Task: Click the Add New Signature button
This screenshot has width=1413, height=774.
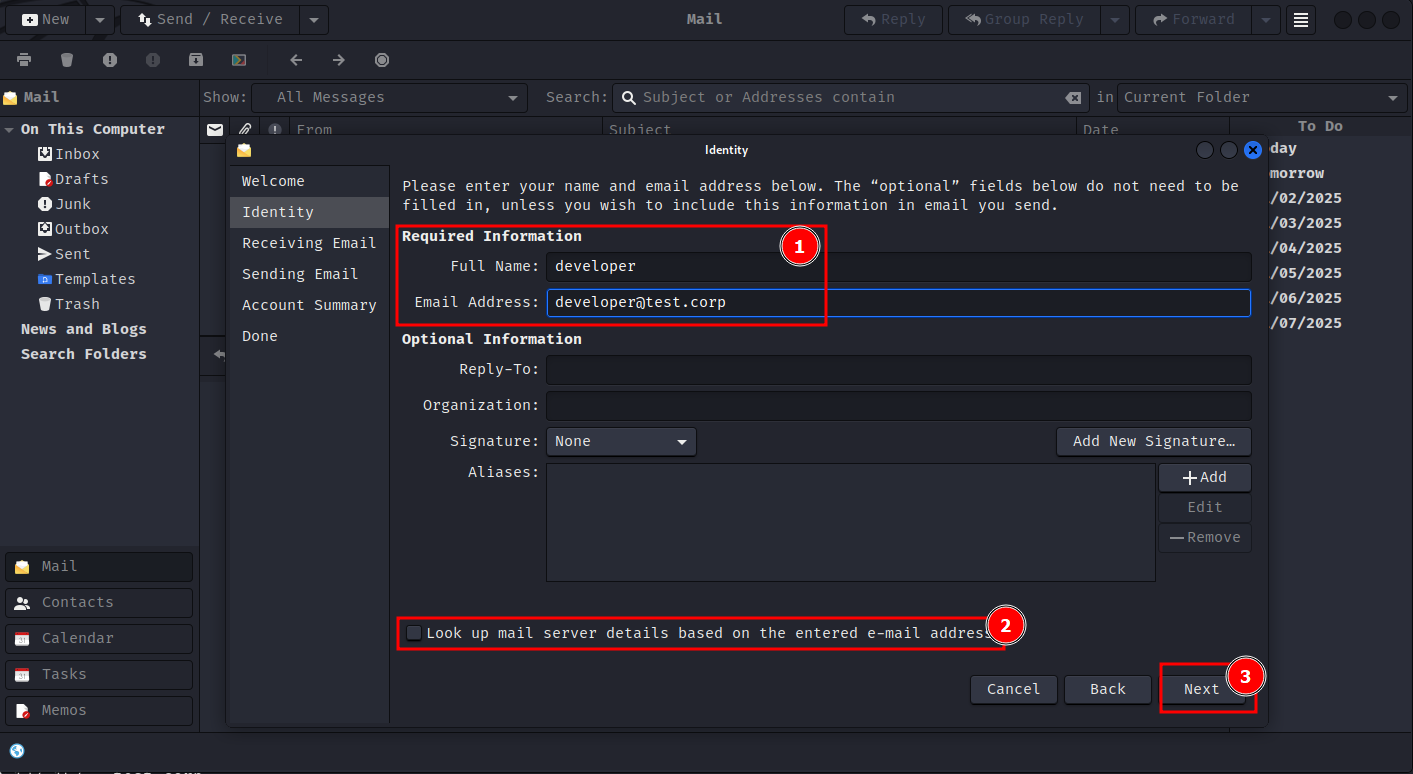Action: click(x=1153, y=441)
